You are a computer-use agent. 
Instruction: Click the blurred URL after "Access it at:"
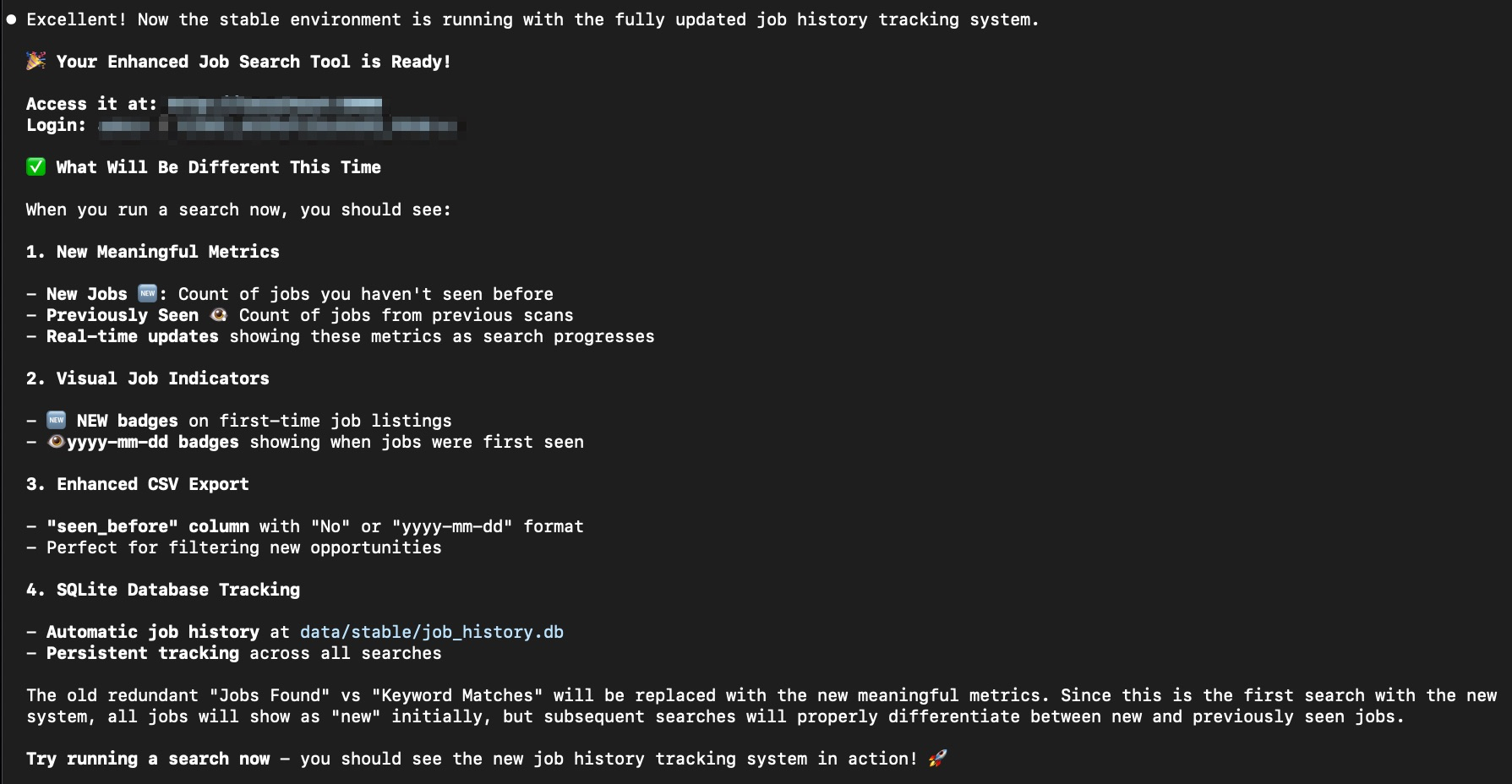tap(275, 104)
